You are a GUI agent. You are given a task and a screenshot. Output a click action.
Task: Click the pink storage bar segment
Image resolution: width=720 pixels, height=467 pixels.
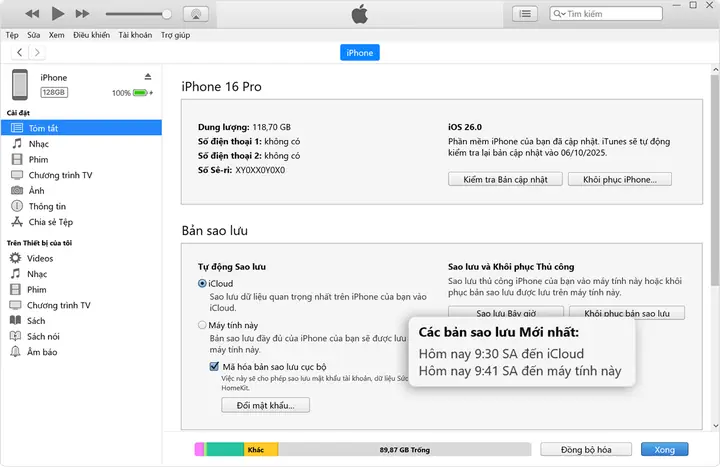click(x=199, y=450)
